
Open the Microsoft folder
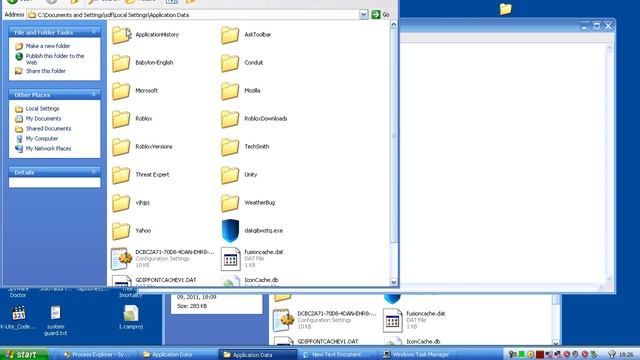pos(135,91)
